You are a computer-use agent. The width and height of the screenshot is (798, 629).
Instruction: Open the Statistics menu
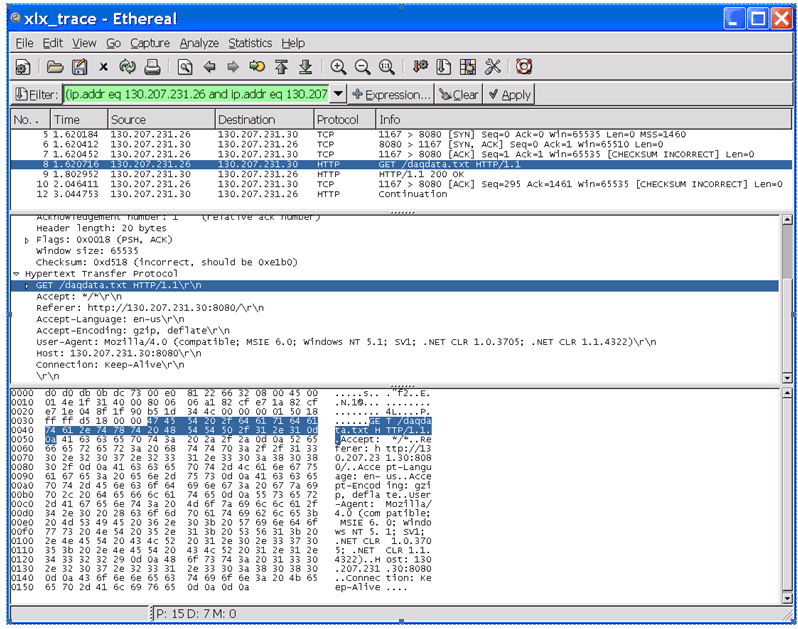(250, 43)
